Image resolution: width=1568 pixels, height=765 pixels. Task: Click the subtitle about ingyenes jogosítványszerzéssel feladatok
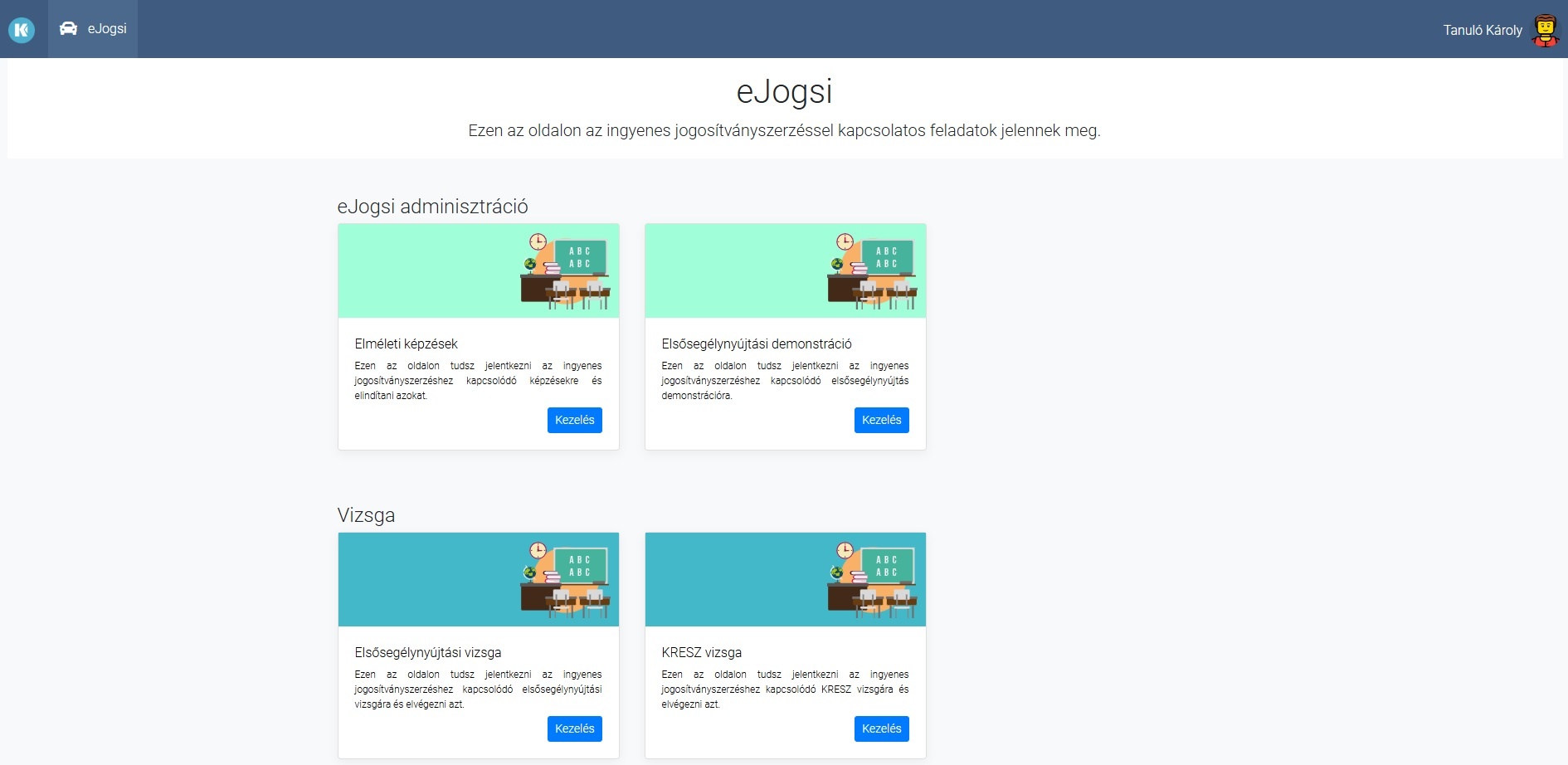784,130
